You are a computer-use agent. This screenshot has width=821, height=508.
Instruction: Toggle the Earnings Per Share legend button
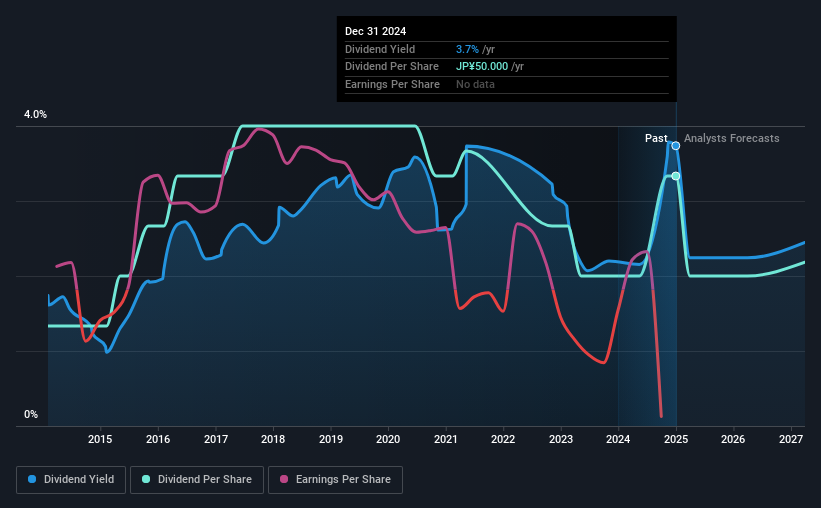click(x=336, y=480)
